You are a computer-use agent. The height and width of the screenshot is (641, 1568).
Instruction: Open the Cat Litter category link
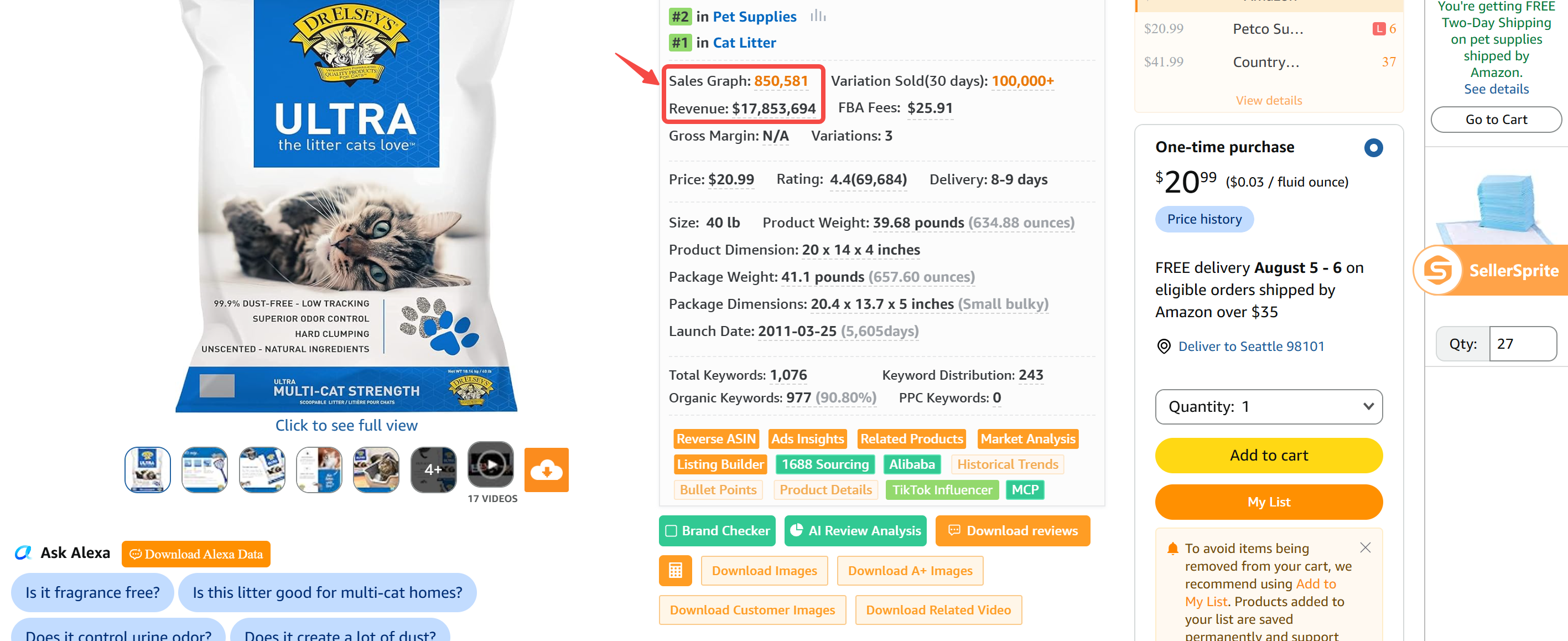pos(744,43)
